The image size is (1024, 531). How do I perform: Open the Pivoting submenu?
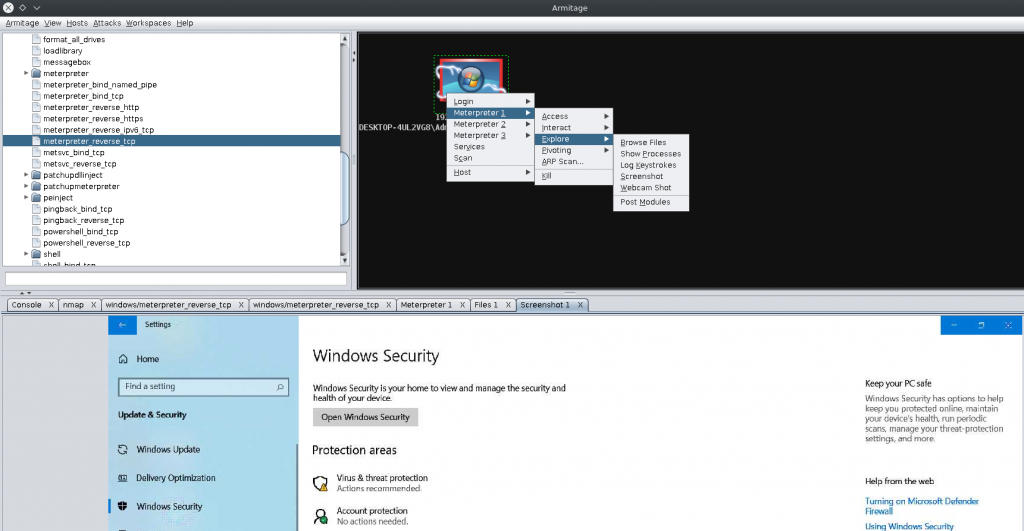(x=573, y=150)
